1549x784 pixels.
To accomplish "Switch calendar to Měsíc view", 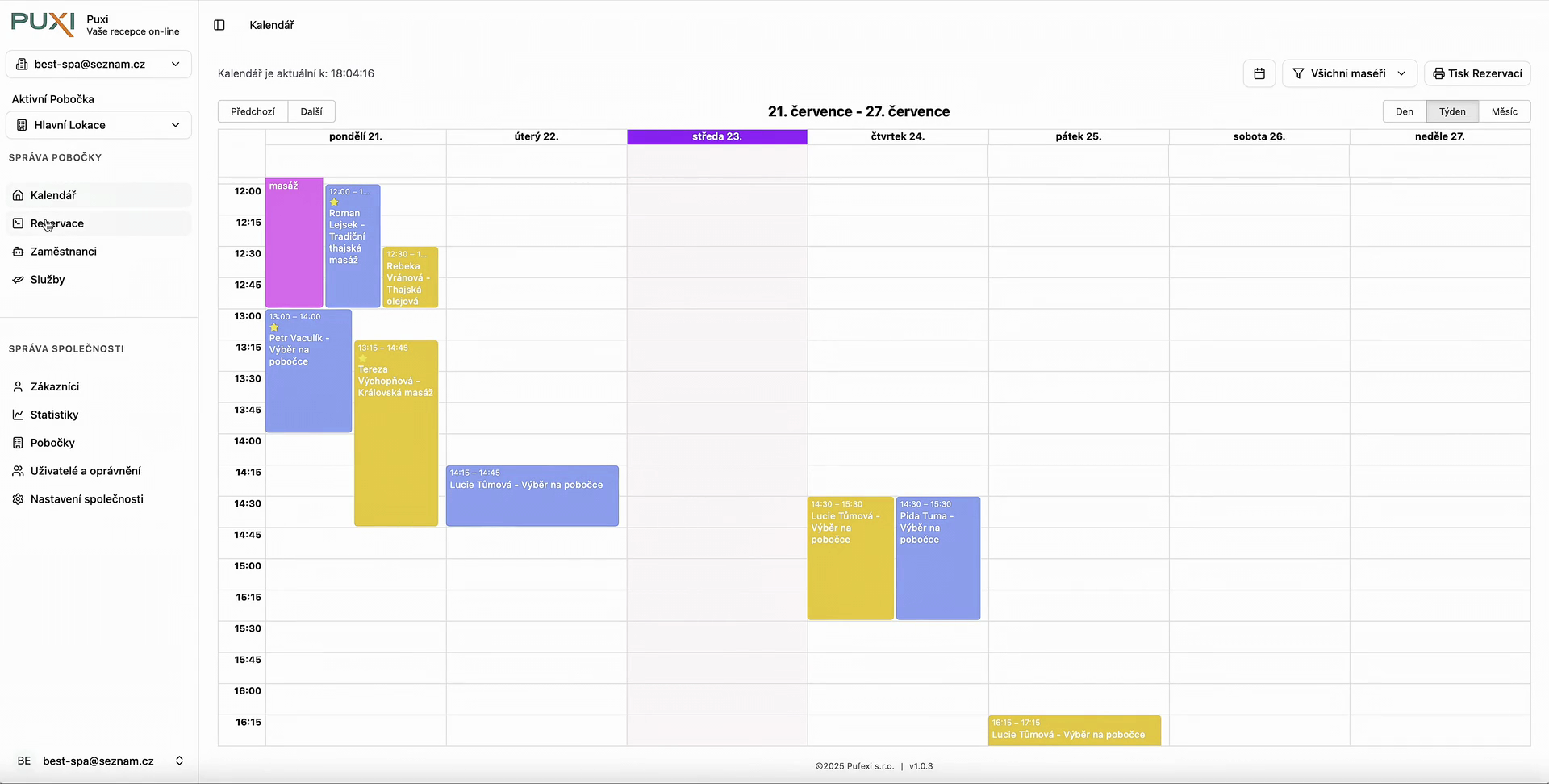I will click(x=1504, y=111).
